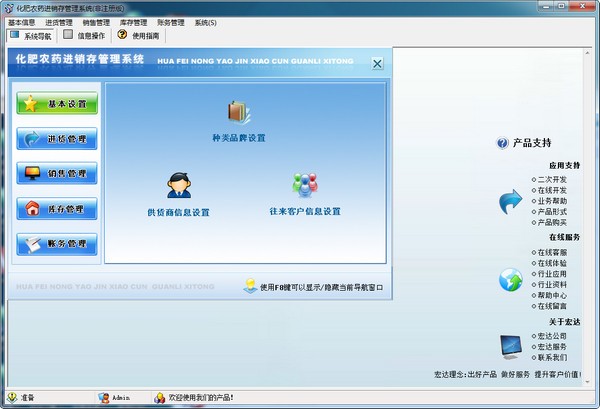Click the Admin text in status bar
Viewport: 600px width, 409px height.
pos(121,398)
